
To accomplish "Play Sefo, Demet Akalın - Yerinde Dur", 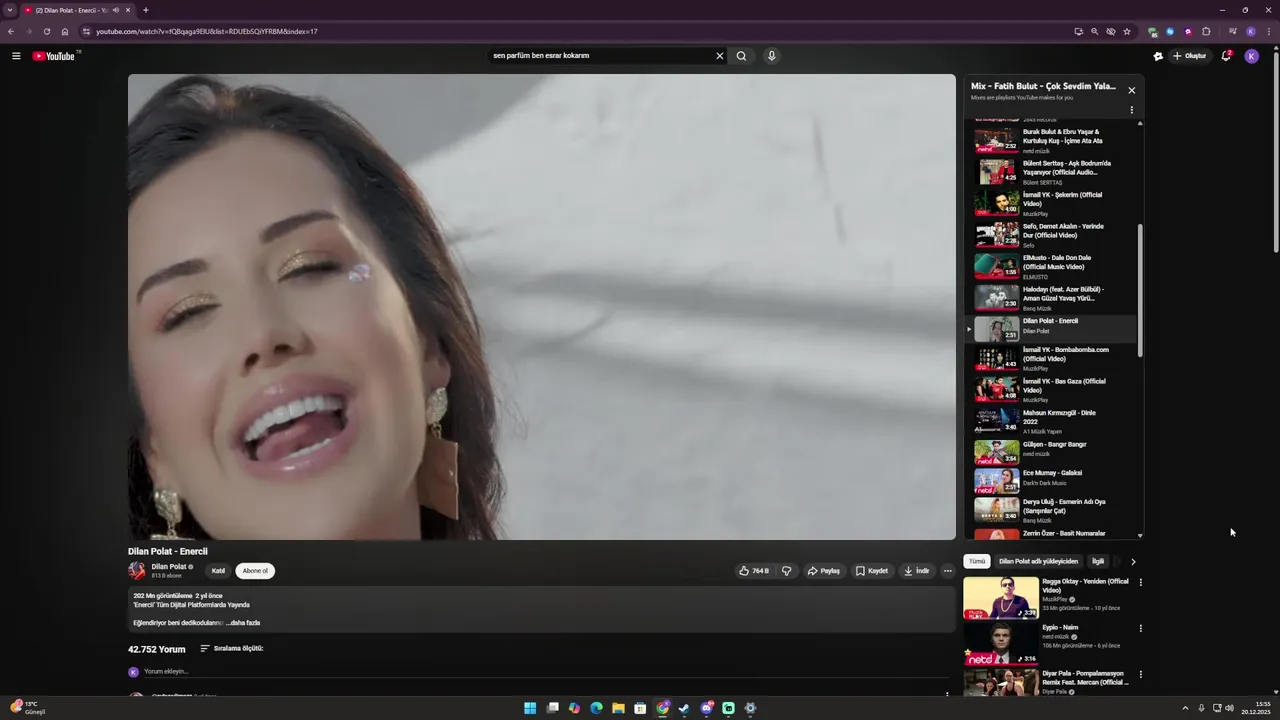I will [x=1053, y=235].
